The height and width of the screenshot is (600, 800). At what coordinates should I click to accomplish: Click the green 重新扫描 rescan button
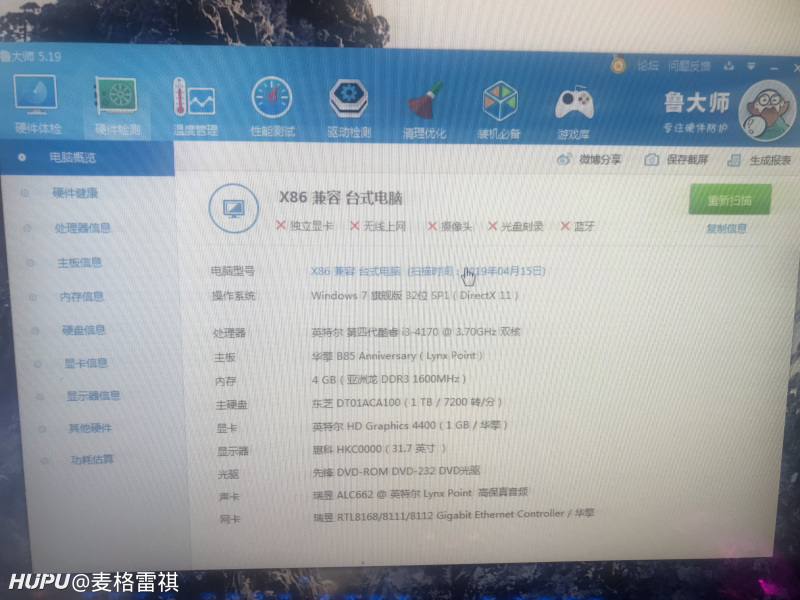(730, 200)
